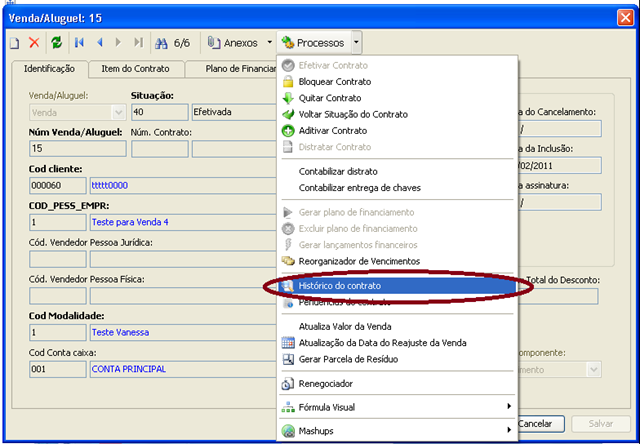Go to first record arrow icon
Screen dimensions: 640x444
pyautogui.click(x=79, y=42)
